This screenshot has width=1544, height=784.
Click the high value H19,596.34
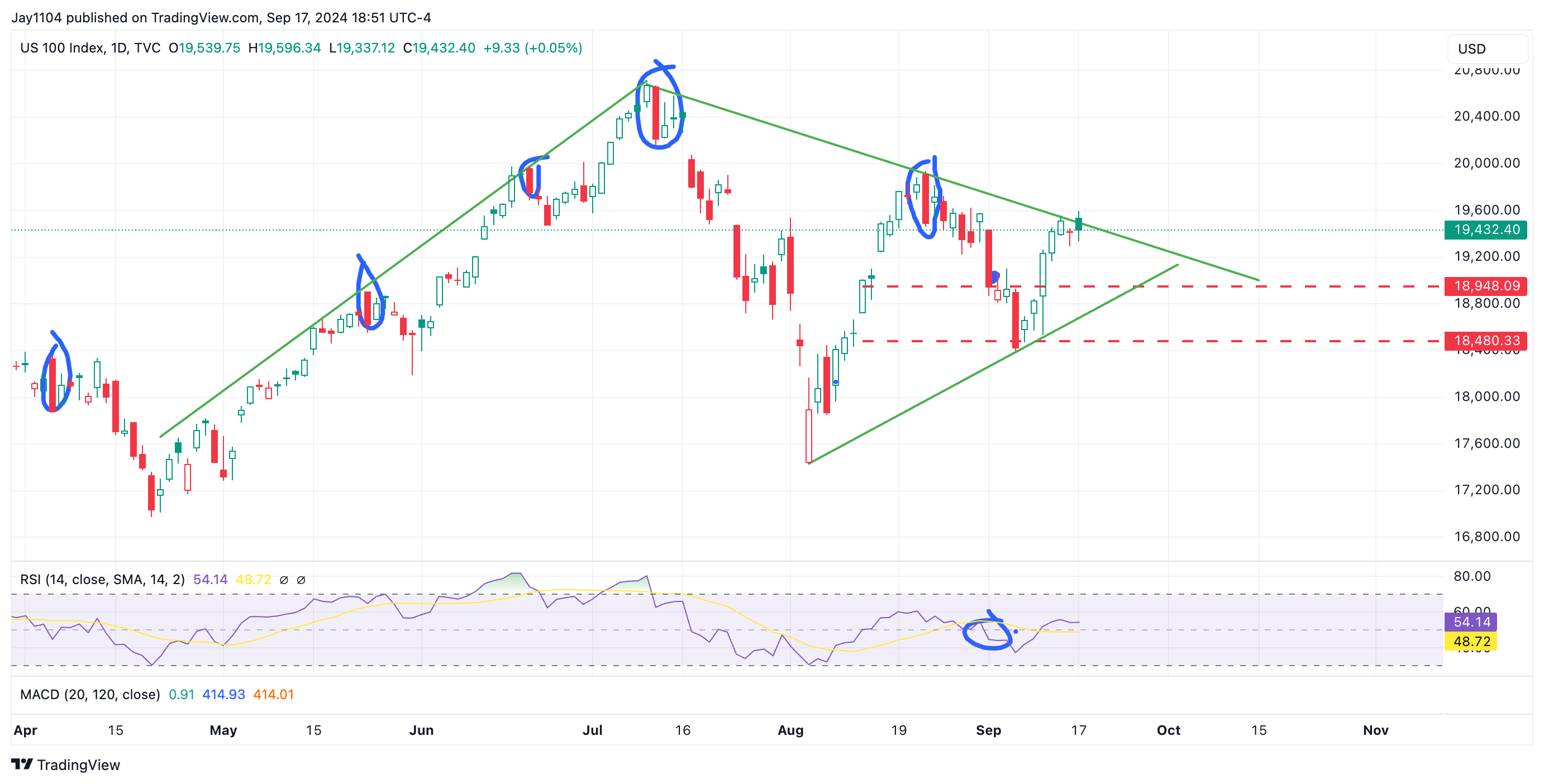tap(285, 48)
